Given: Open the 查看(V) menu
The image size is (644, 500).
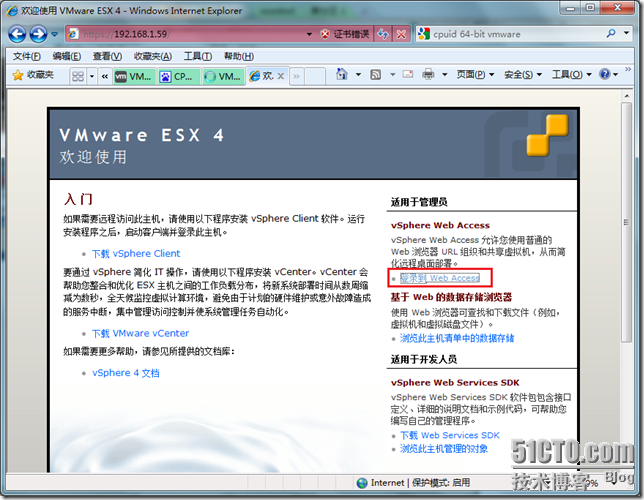Looking at the screenshot, I should tap(107, 56).
